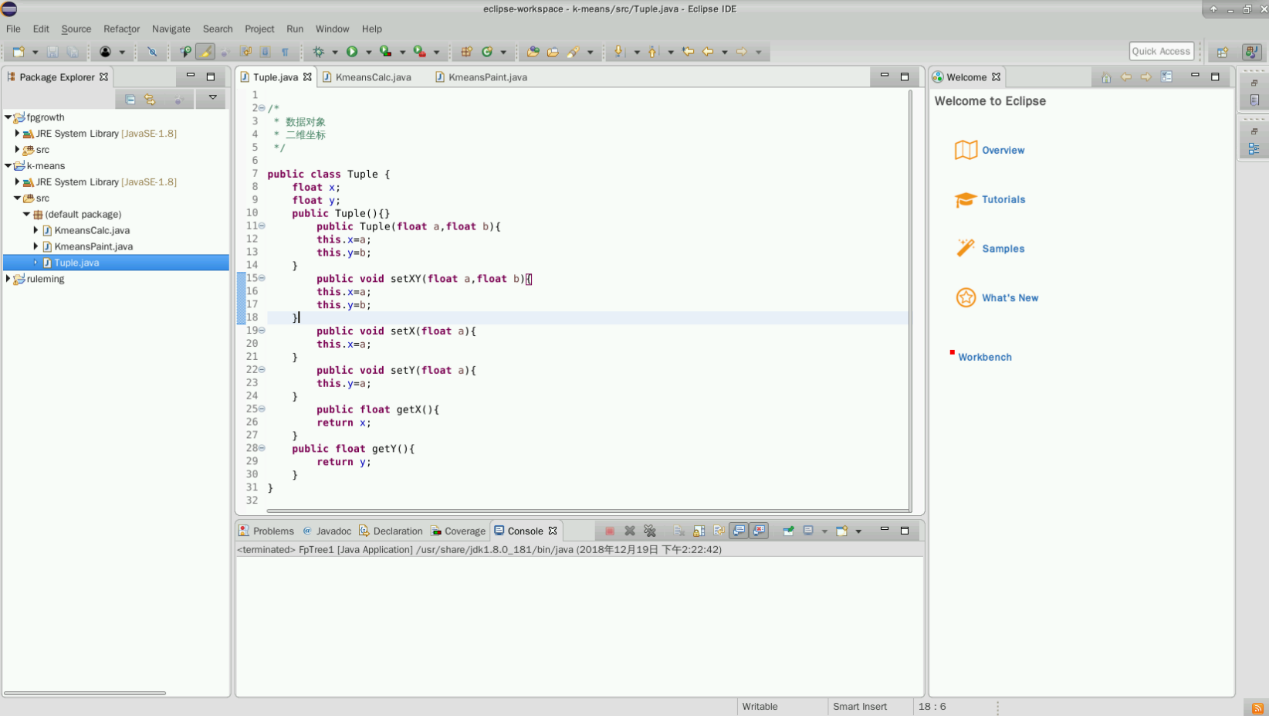Open the Refactor menu
The width and height of the screenshot is (1269, 716).
[x=121, y=29]
